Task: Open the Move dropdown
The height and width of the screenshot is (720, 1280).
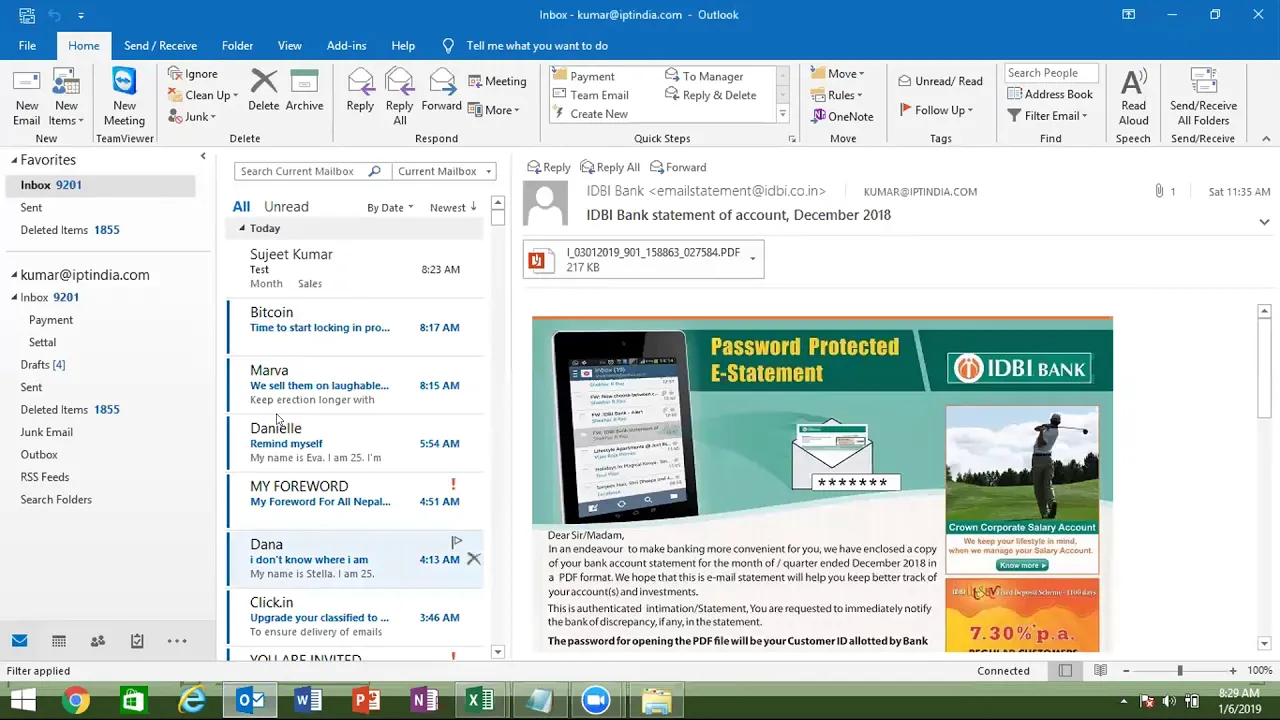Action: 837,73
